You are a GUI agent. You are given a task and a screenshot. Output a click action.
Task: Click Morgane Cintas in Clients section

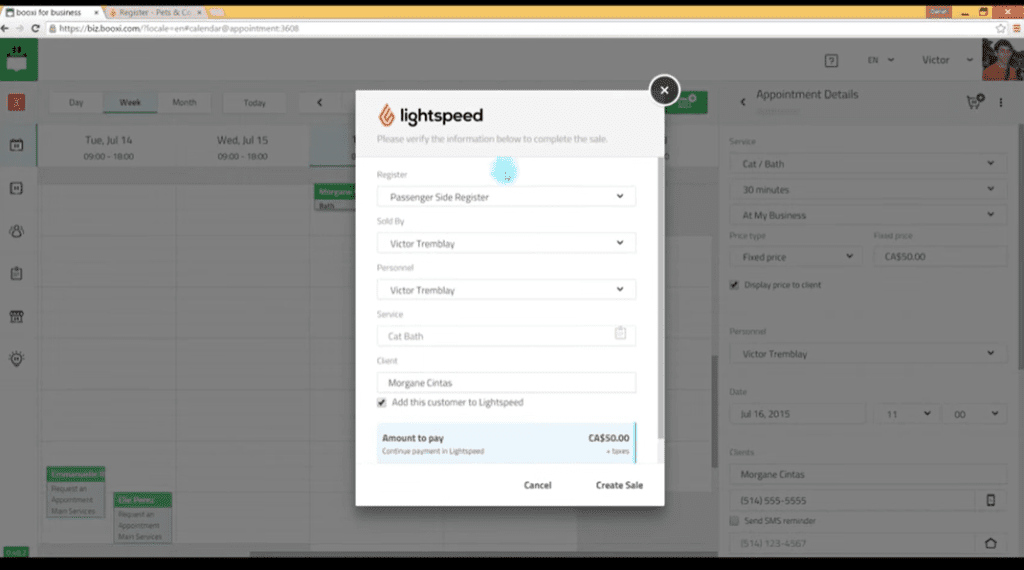868,475
